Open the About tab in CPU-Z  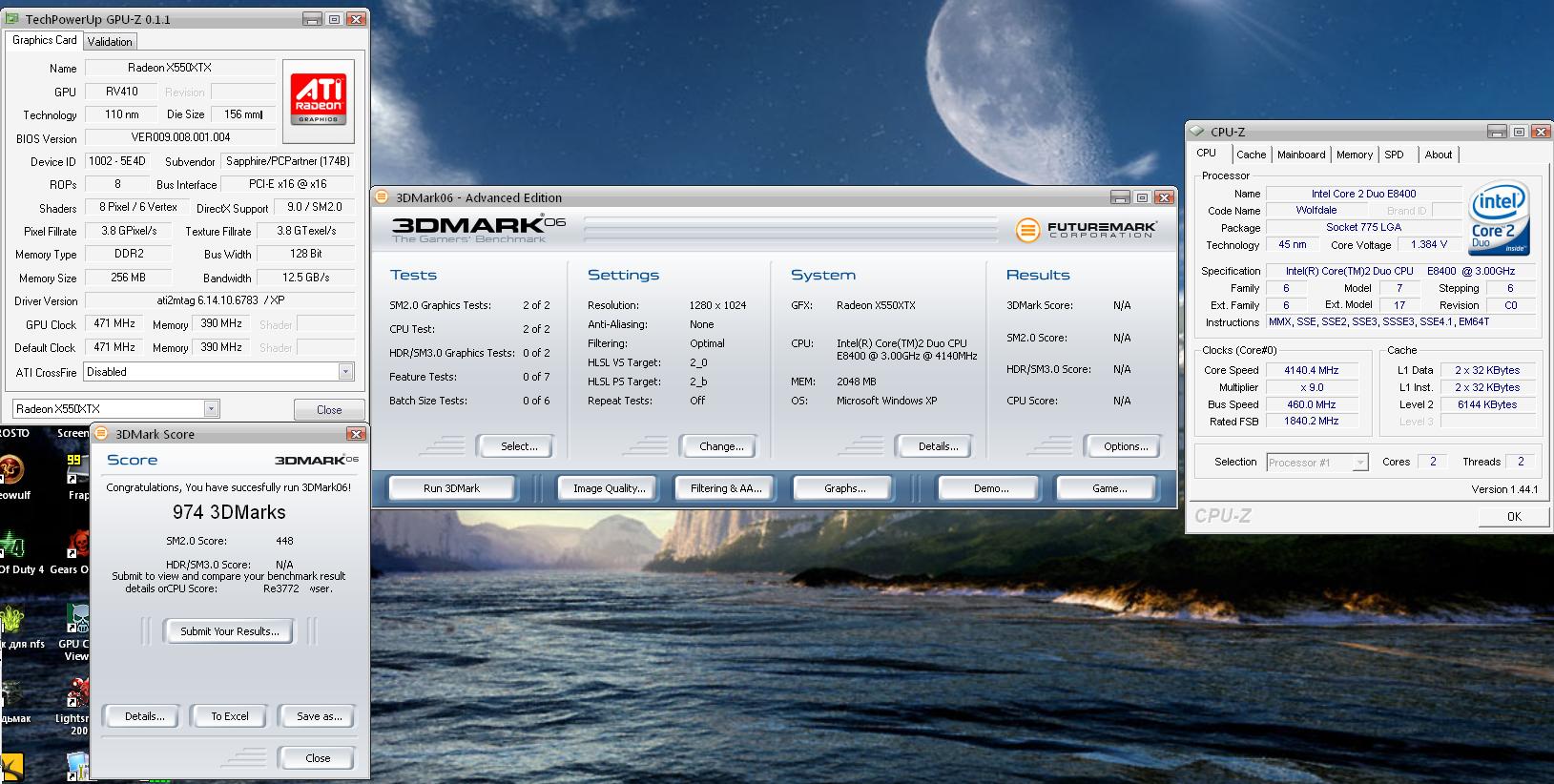pyautogui.click(x=1438, y=155)
